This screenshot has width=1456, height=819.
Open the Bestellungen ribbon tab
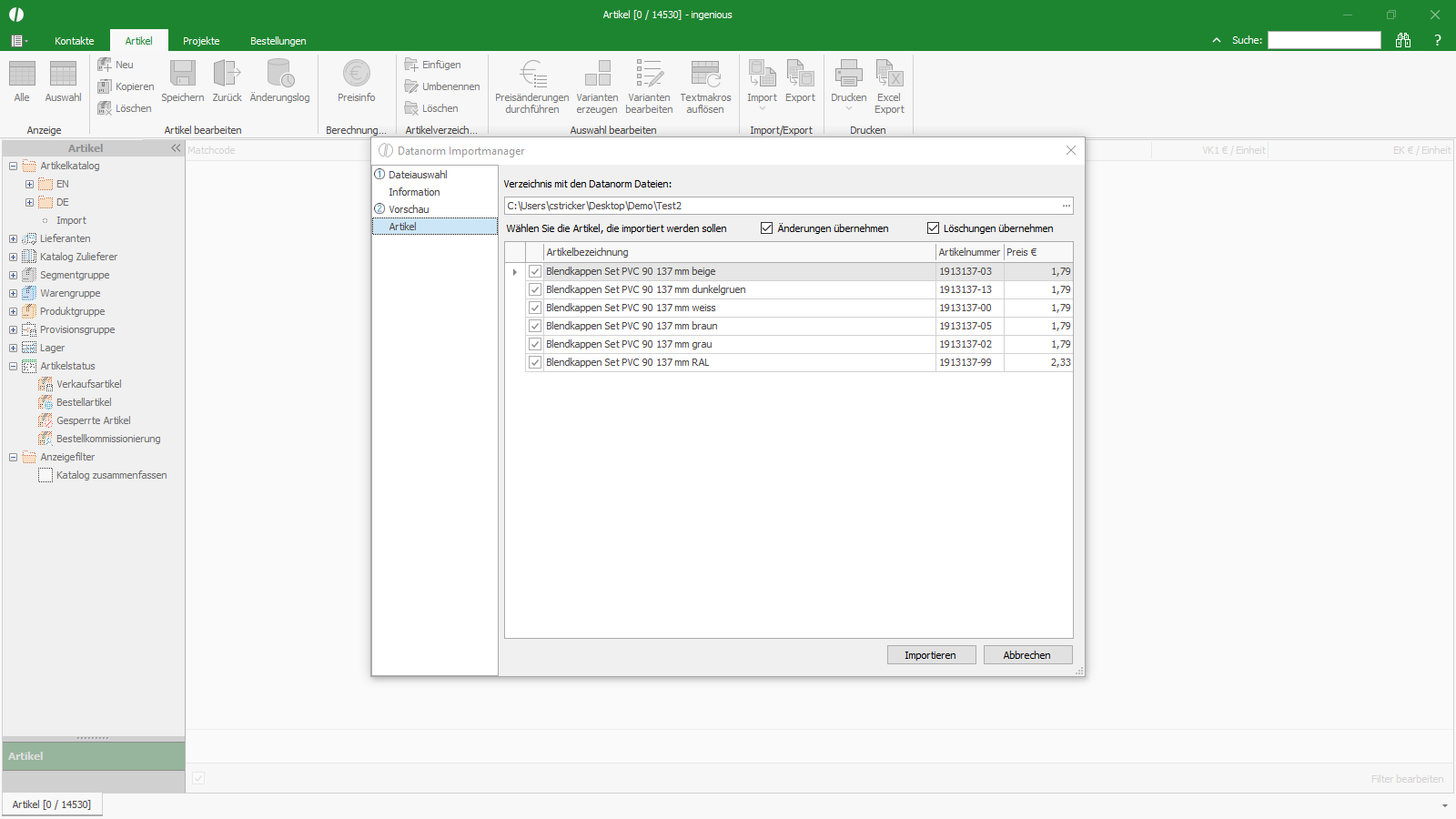(x=278, y=40)
